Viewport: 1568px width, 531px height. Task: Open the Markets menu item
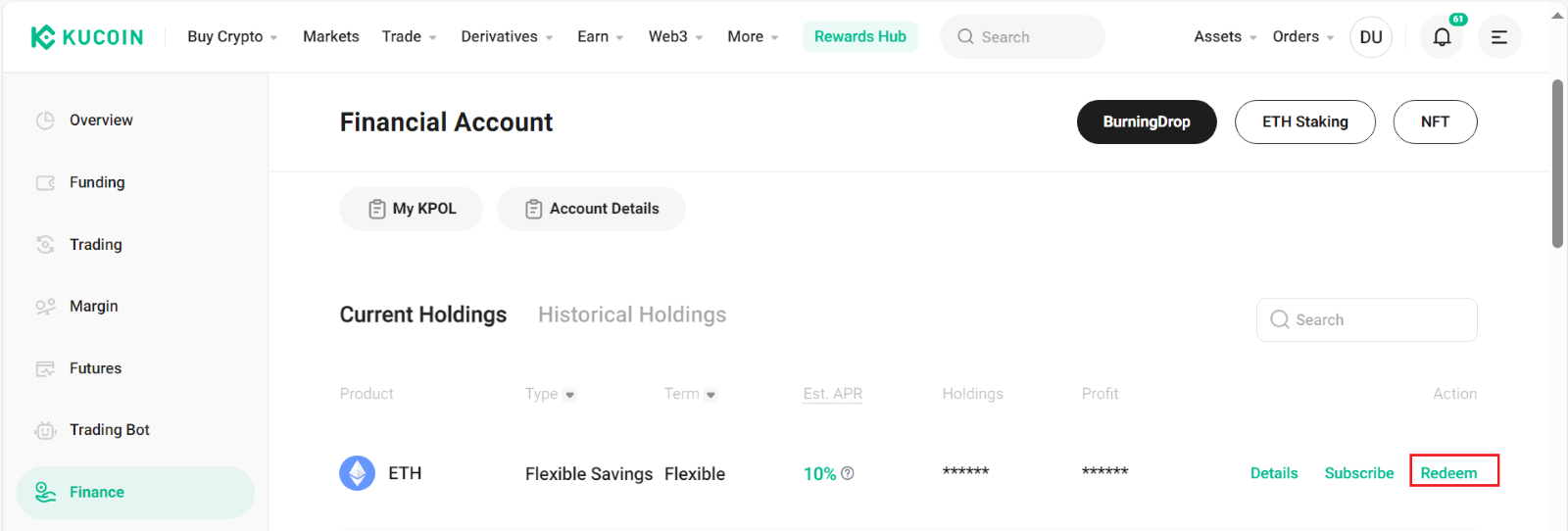(330, 36)
